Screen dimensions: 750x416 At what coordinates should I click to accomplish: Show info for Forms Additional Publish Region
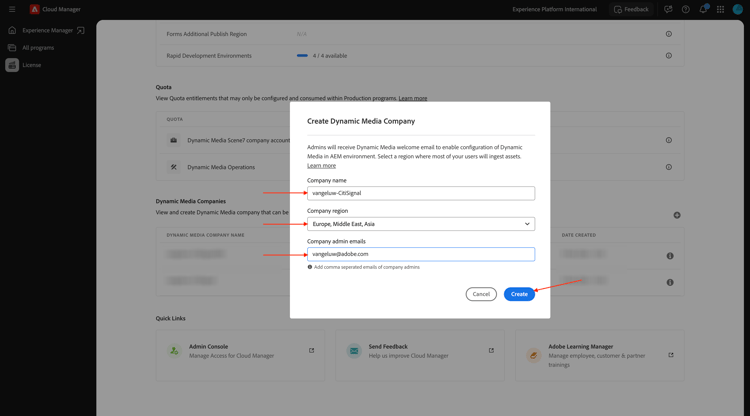669,34
